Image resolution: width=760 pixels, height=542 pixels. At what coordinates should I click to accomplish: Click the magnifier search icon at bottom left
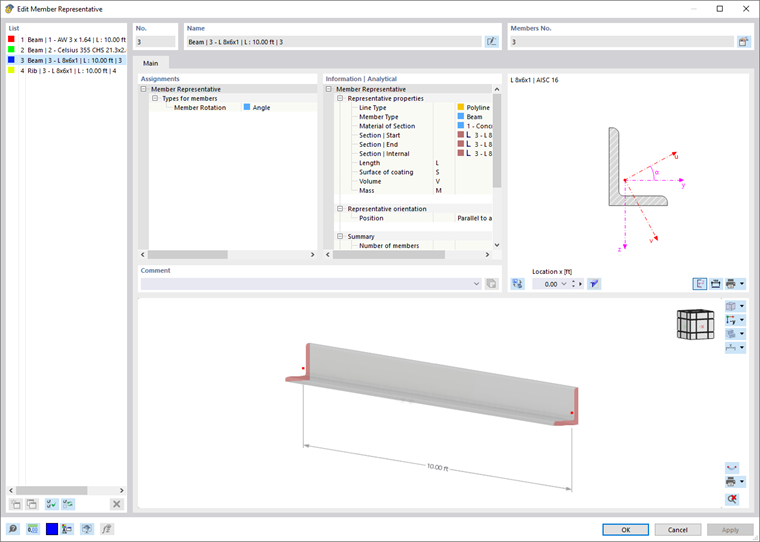[x=13, y=529]
